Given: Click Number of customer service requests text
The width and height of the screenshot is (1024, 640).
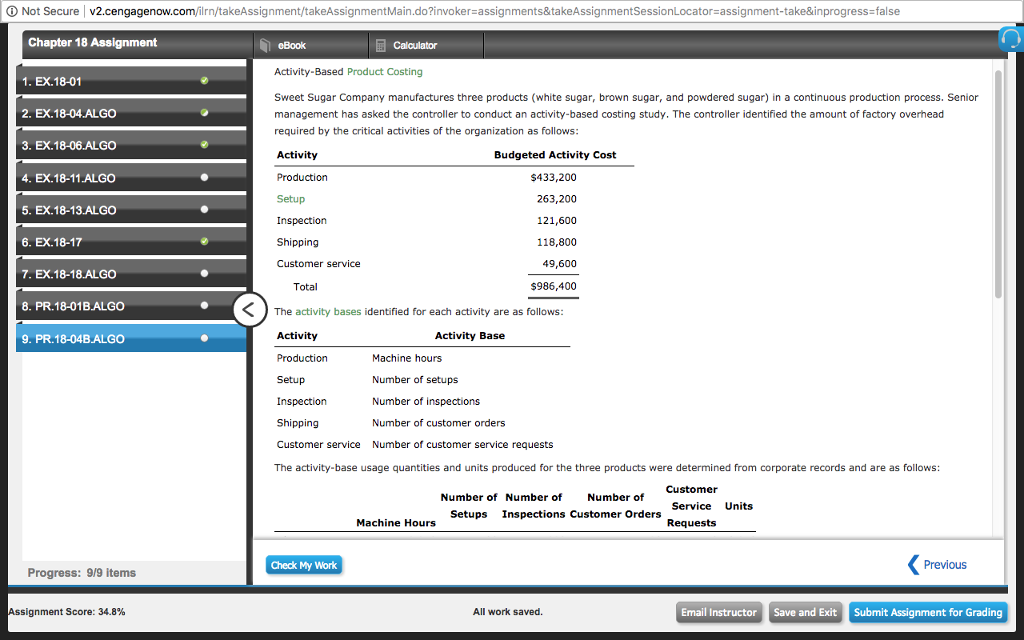Looking at the screenshot, I should point(462,444).
